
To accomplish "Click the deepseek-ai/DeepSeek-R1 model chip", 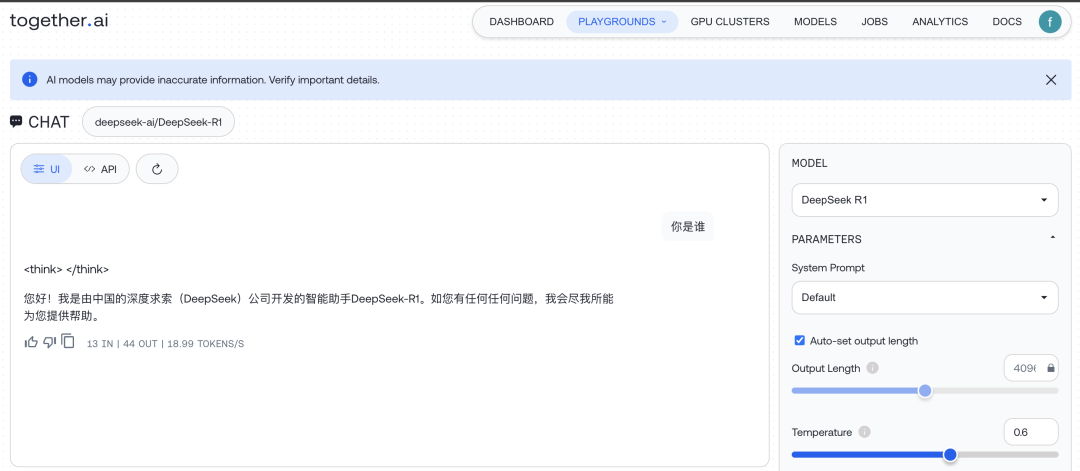I will (158, 122).
